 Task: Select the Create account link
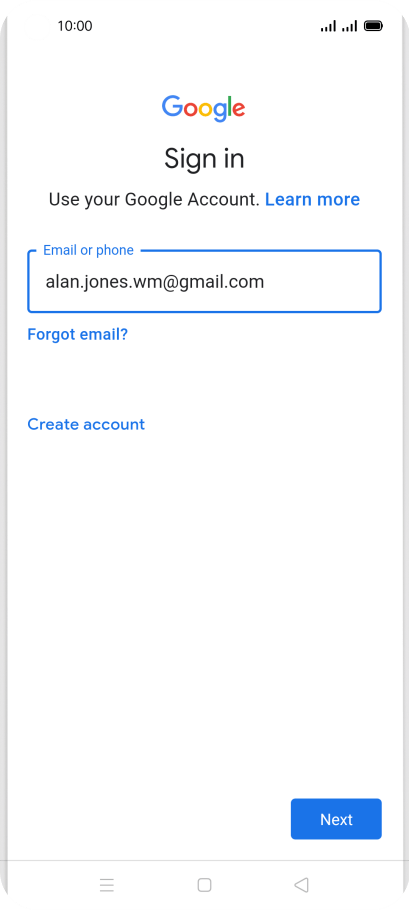(x=86, y=424)
